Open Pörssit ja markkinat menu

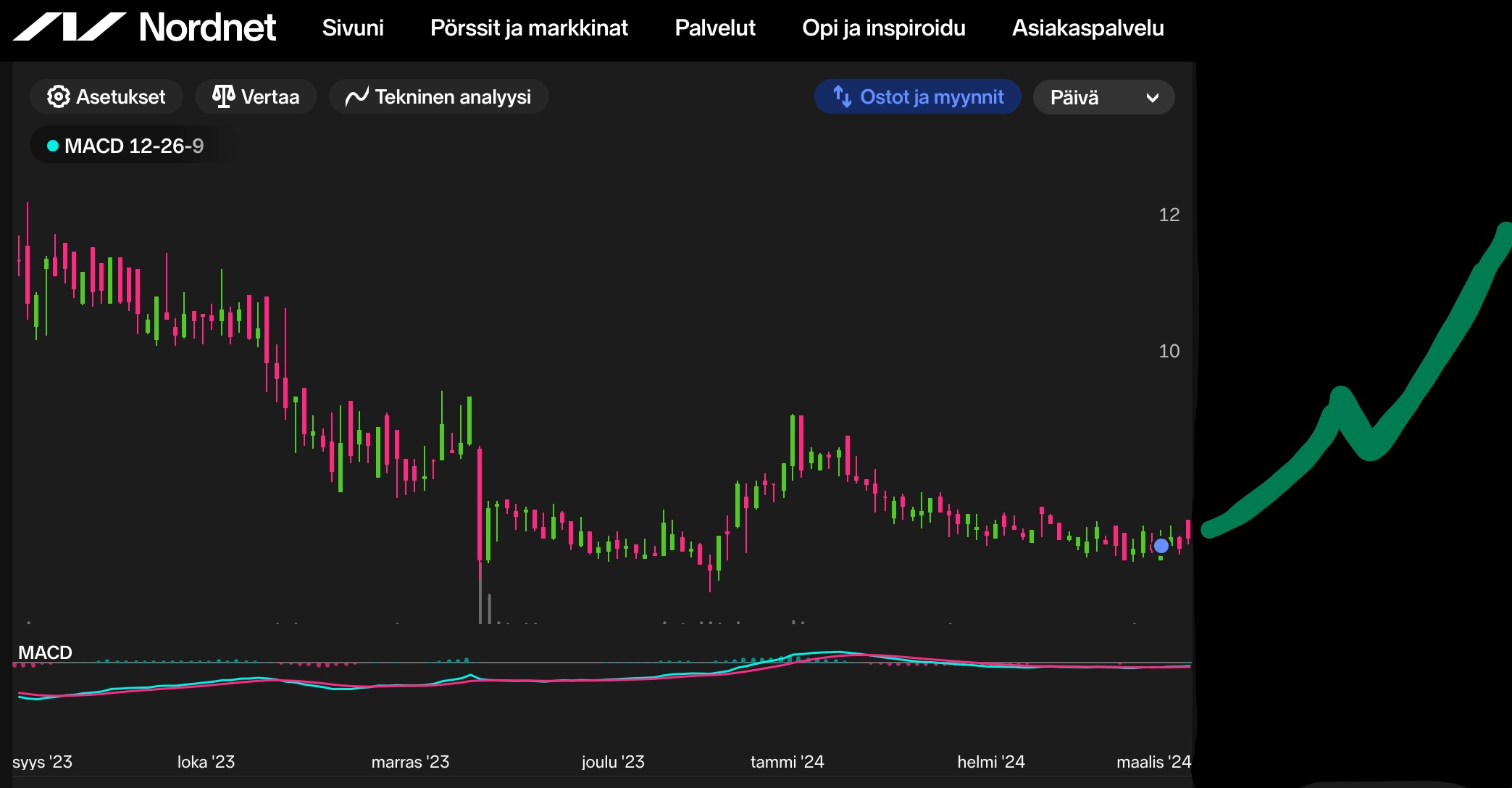click(x=529, y=28)
